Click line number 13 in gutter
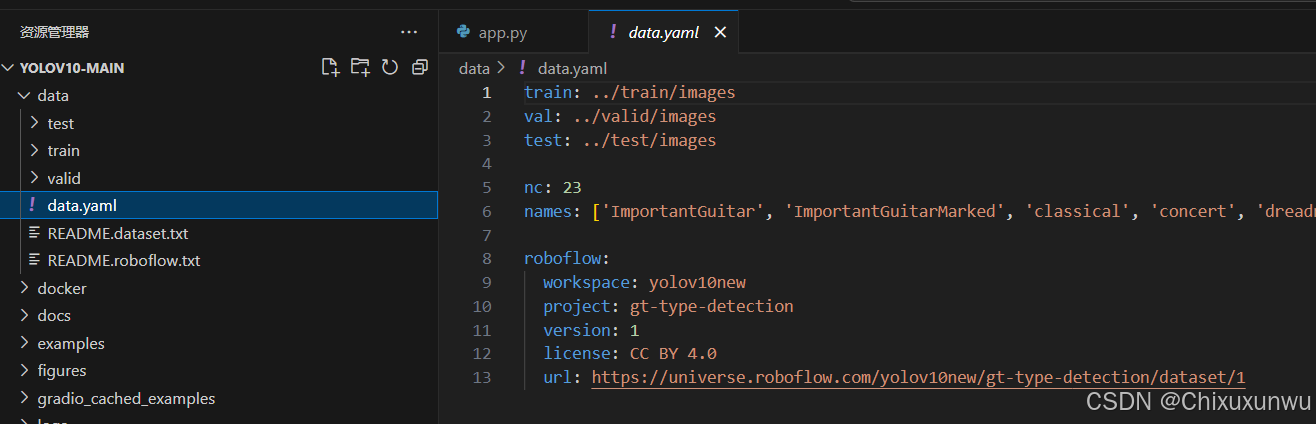 pyautogui.click(x=482, y=377)
